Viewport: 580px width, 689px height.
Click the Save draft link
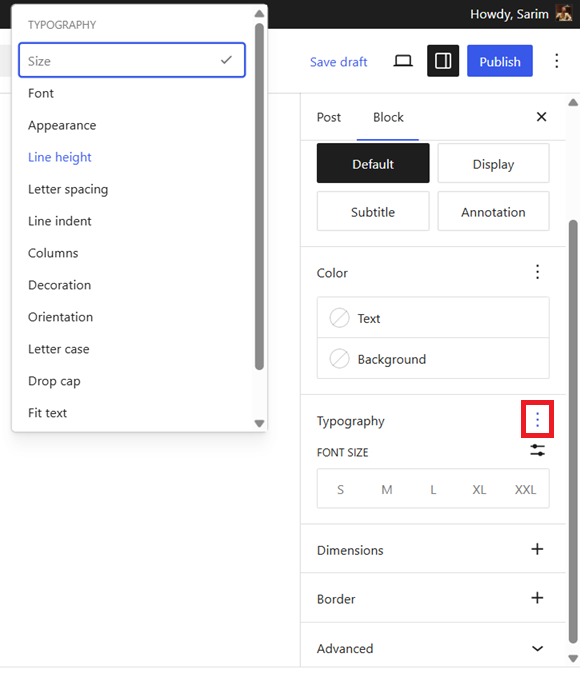tap(338, 62)
